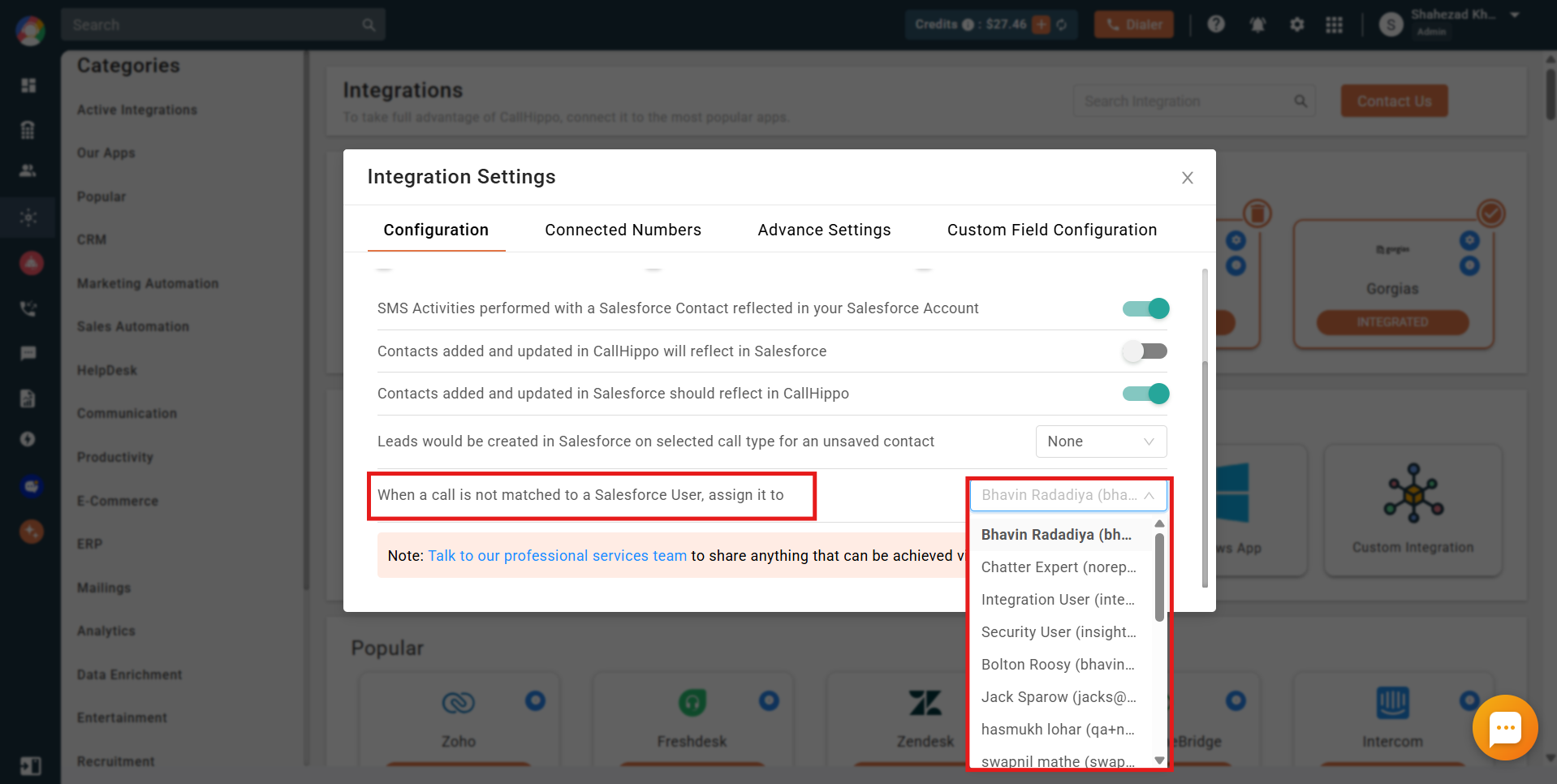Viewport: 1557px width, 784px height.
Task: Switch to Connected Numbers tab
Action: pos(623,230)
